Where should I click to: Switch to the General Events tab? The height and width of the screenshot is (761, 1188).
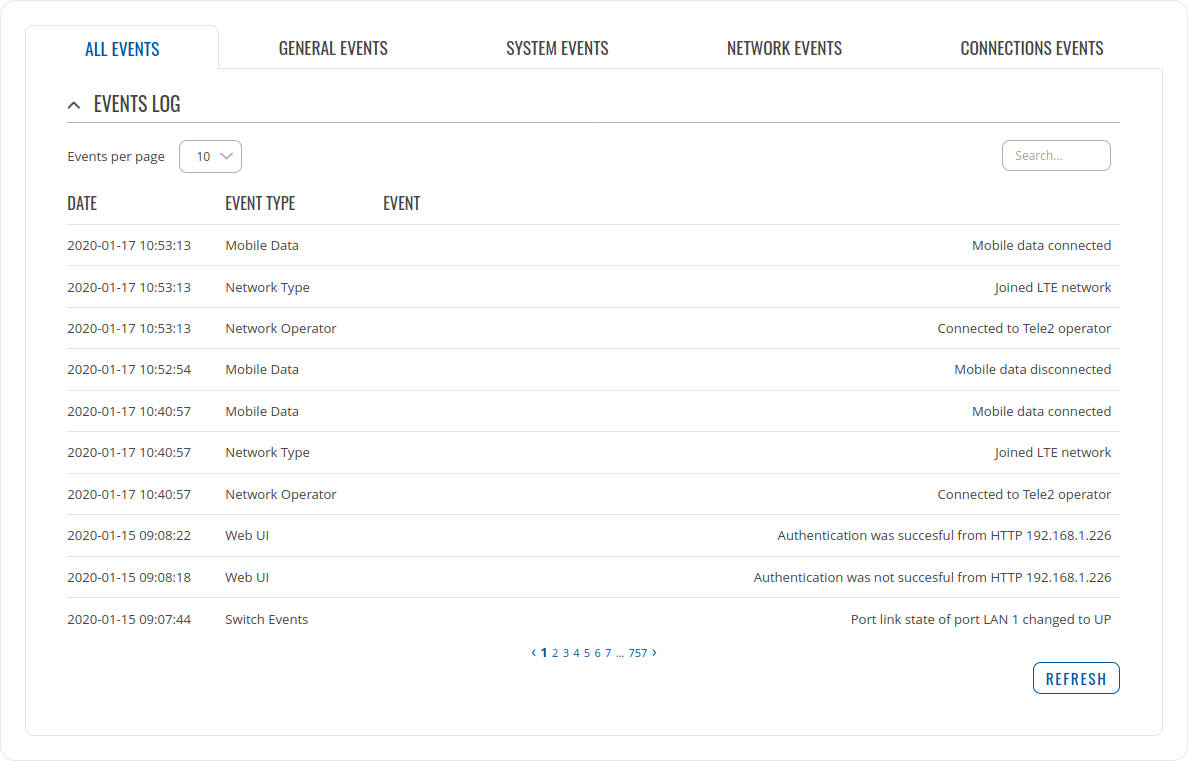[x=333, y=48]
